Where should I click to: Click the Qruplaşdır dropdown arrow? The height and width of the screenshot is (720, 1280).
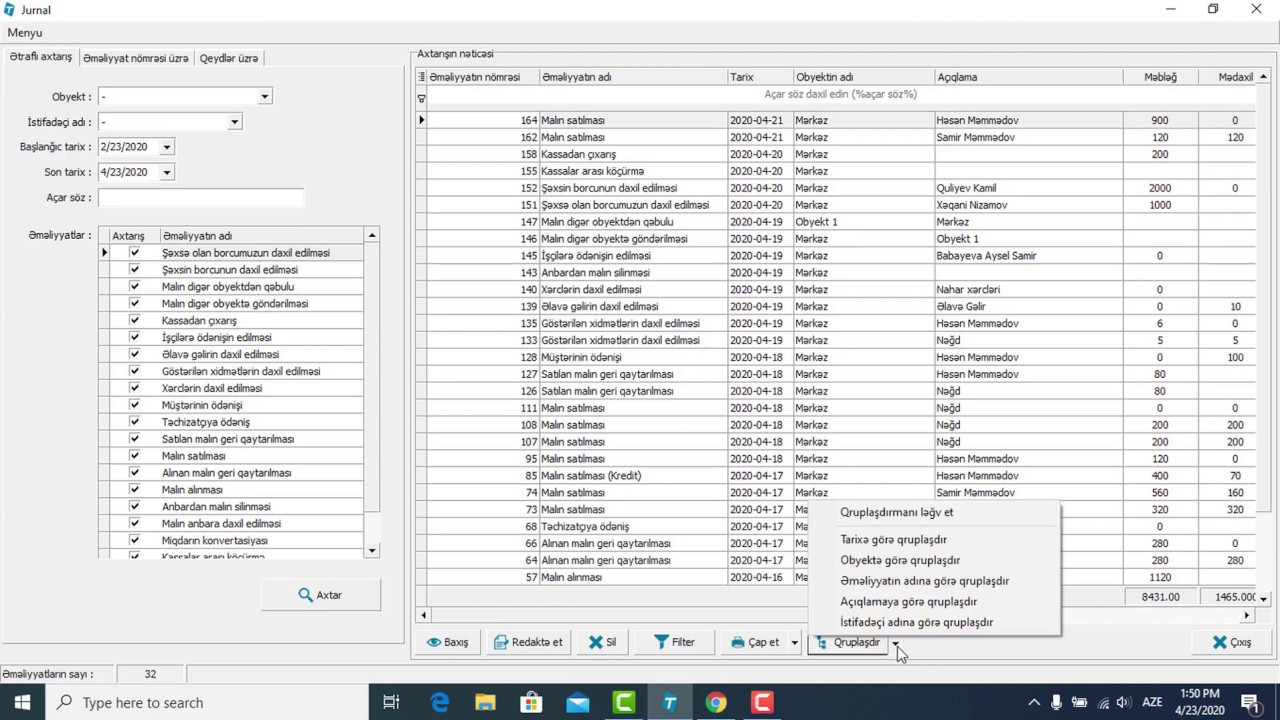896,642
